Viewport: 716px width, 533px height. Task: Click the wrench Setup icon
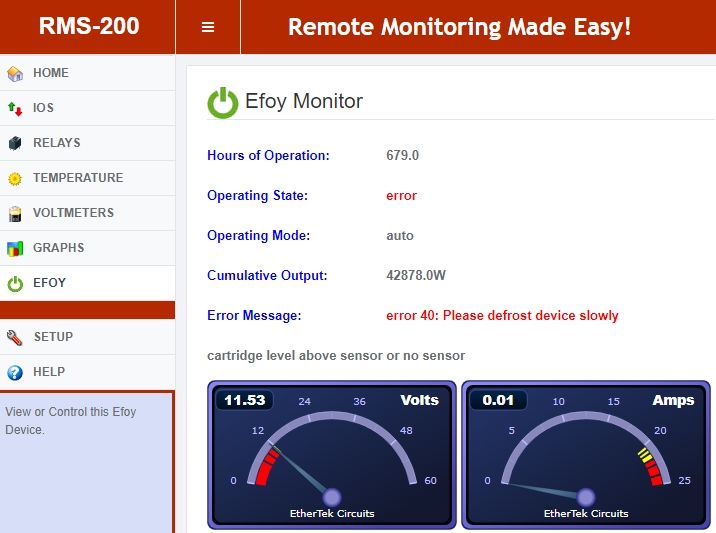15,337
